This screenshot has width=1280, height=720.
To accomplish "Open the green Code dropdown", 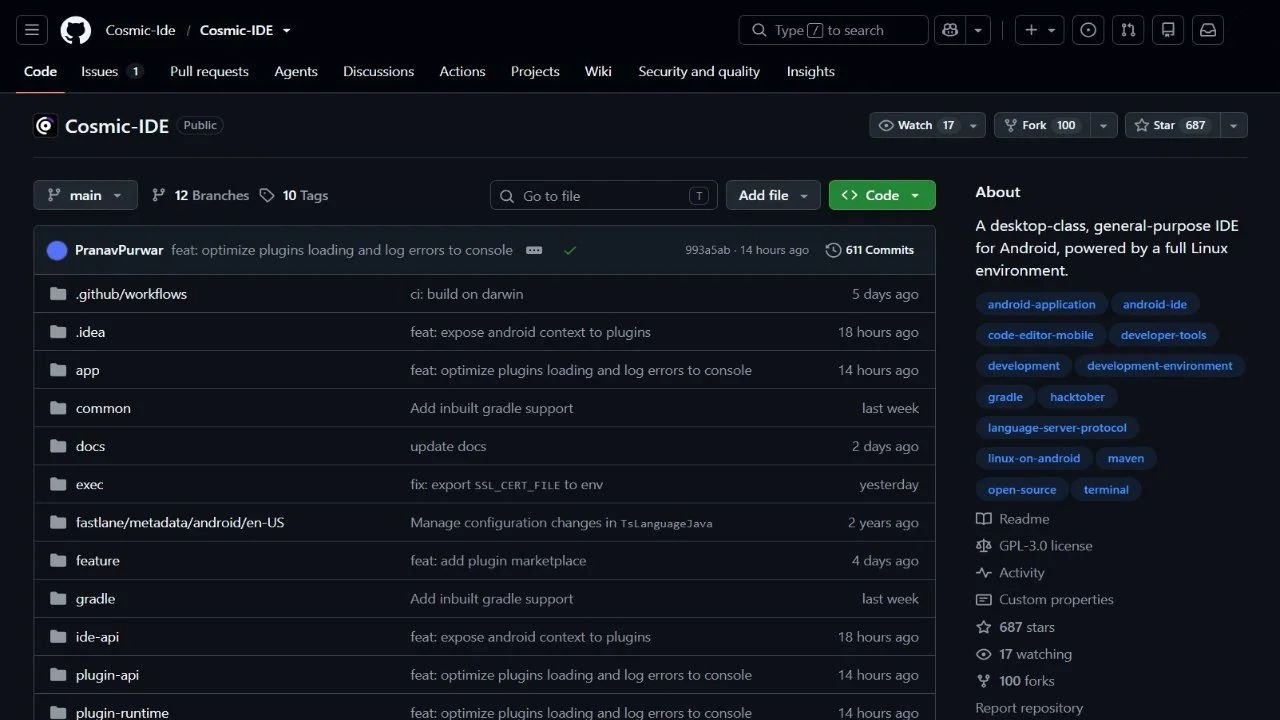I will pos(882,195).
